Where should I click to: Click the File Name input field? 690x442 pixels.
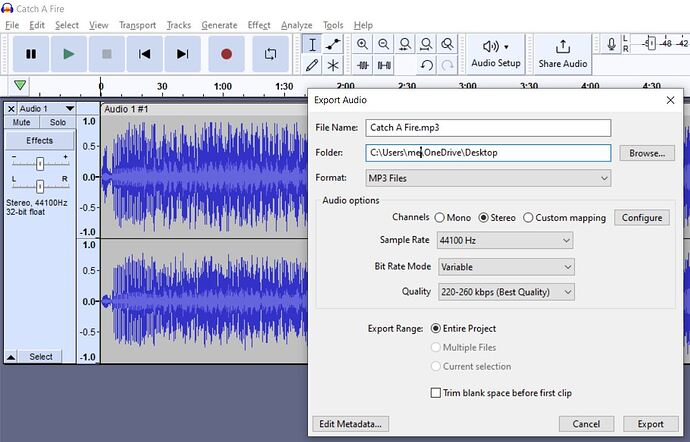488,128
